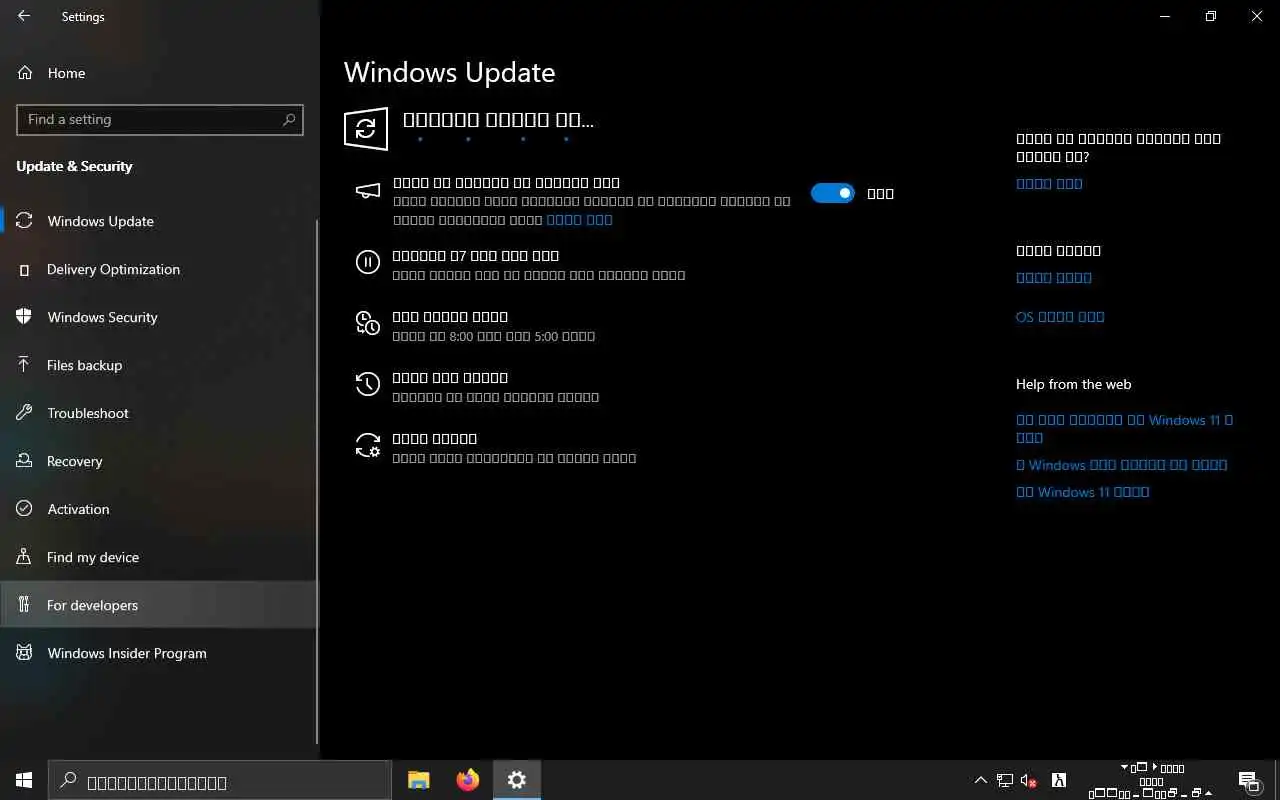Click the active hours clock icon
Screen dimensions: 1280x800
pos(368,323)
